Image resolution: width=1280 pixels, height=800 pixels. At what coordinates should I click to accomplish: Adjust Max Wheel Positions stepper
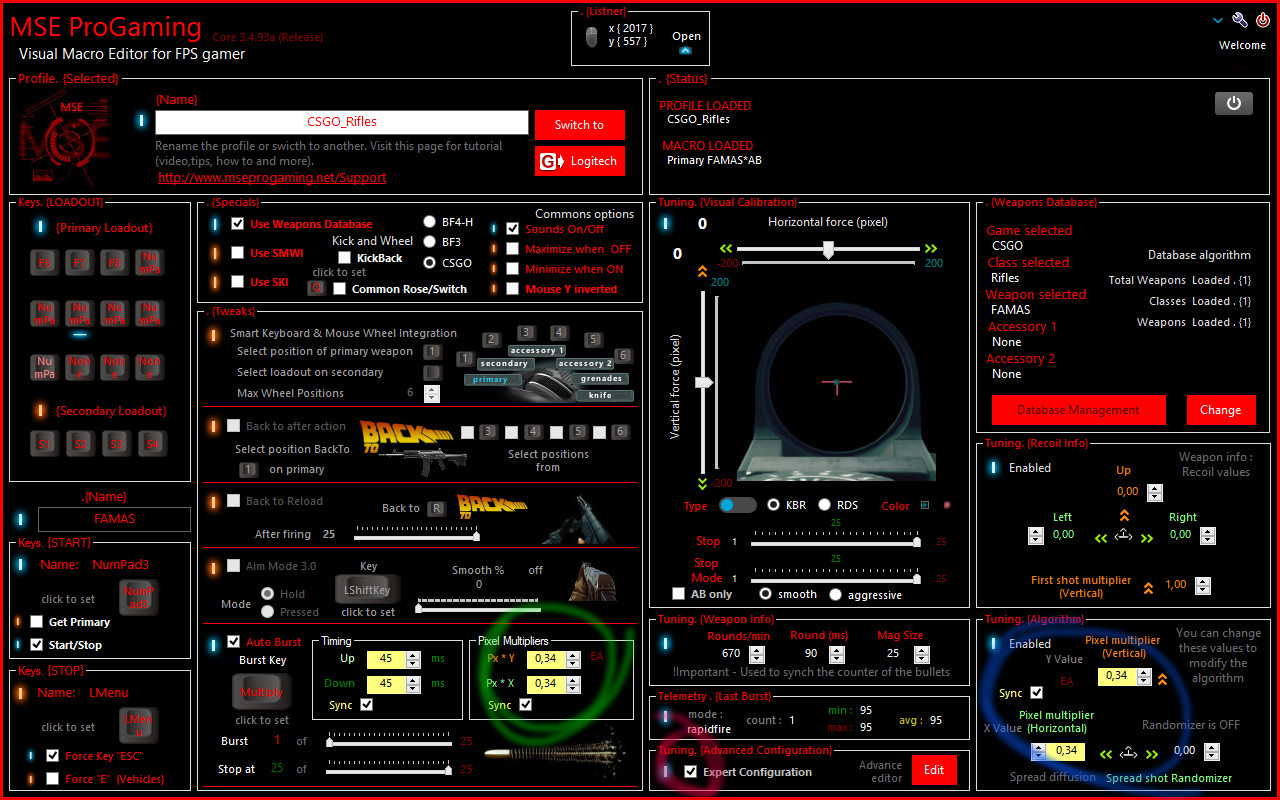tap(432, 393)
